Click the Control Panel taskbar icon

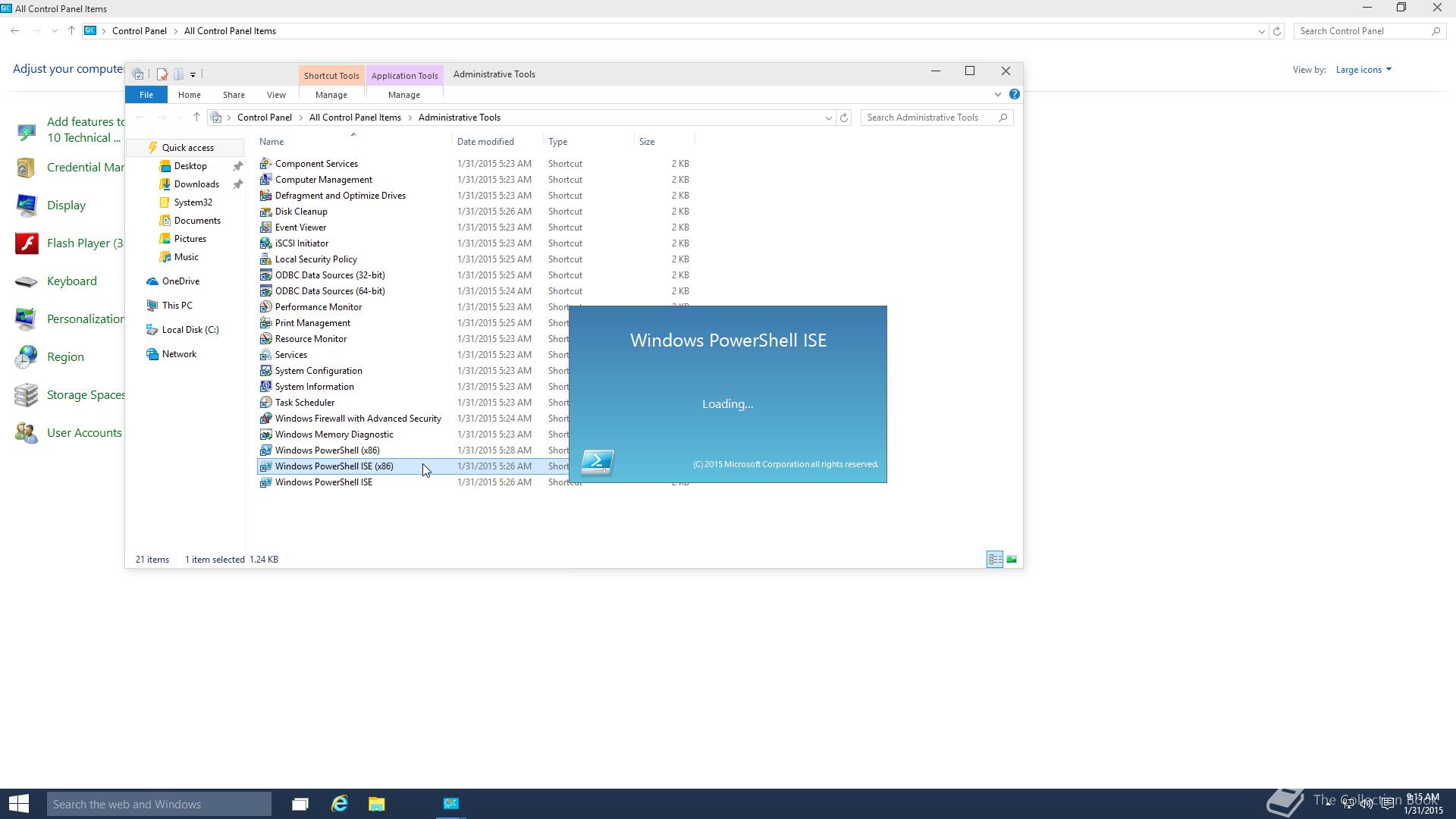coord(451,804)
